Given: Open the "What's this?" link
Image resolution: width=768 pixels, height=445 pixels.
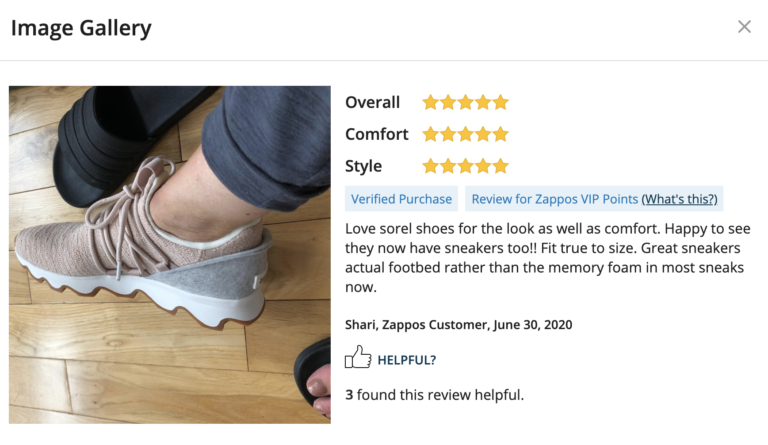Looking at the screenshot, I should click(679, 199).
